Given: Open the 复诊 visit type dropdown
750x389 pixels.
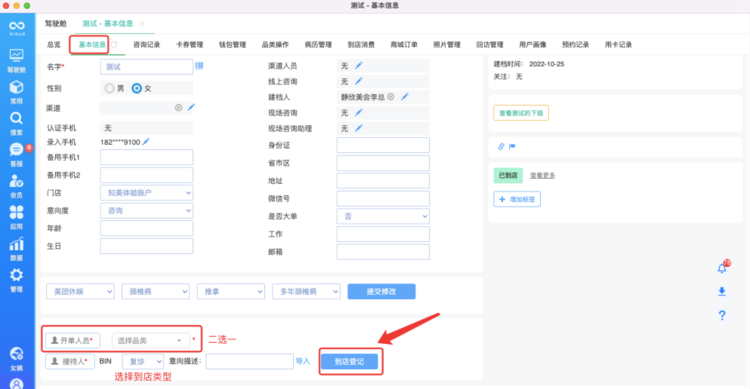Looking at the screenshot, I should [143, 361].
